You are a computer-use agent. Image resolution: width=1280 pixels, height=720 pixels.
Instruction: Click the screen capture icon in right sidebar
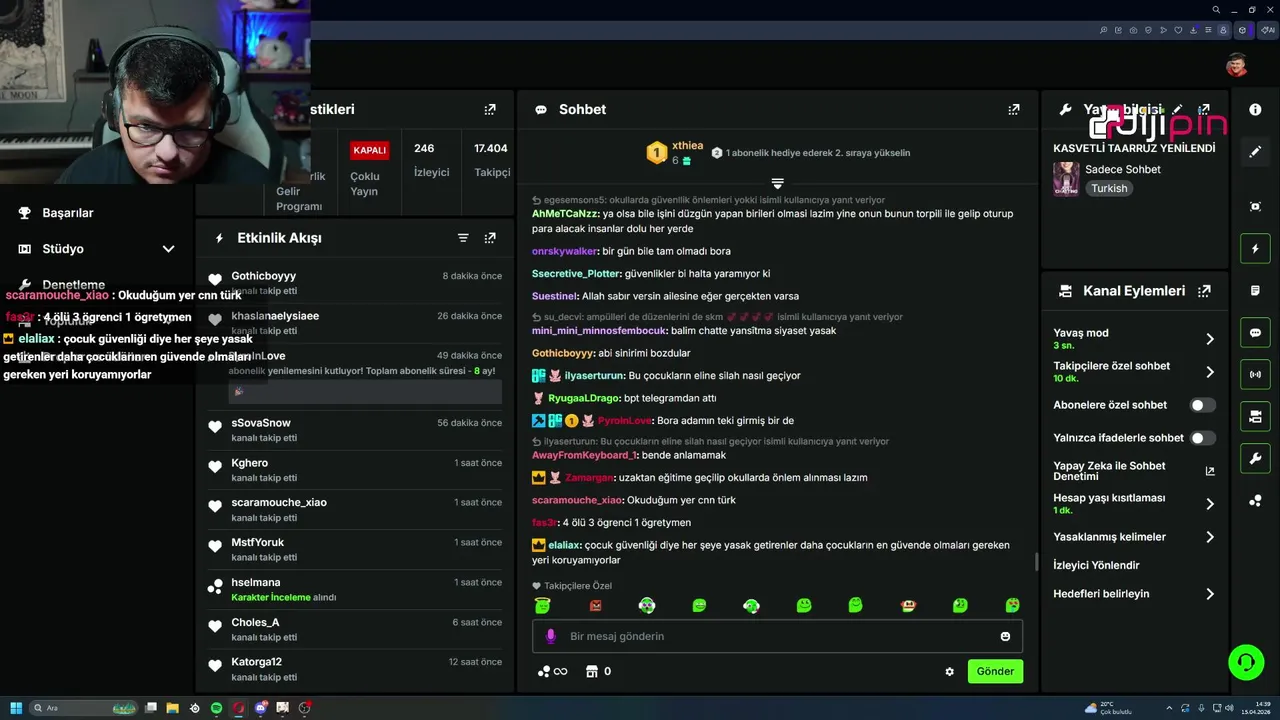pyautogui.click(x=1255, y=206)
